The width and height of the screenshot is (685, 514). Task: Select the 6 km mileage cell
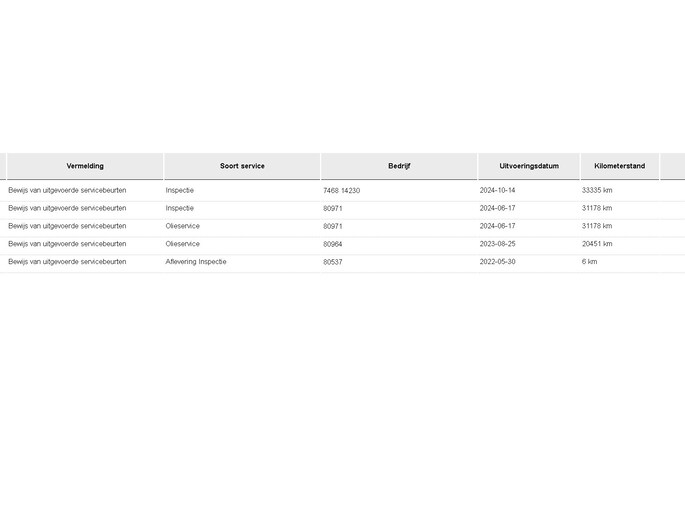(589, 262)
